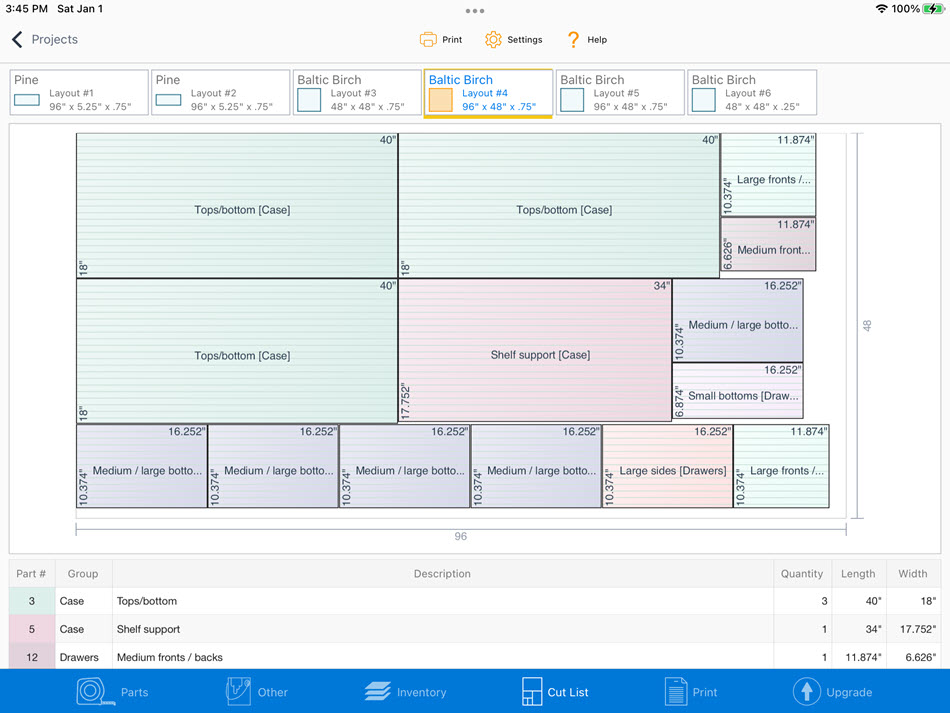Screen dimensions: 950x713
Task: Select the Large sides [Drawers] piece
Action: click(668, 466)
